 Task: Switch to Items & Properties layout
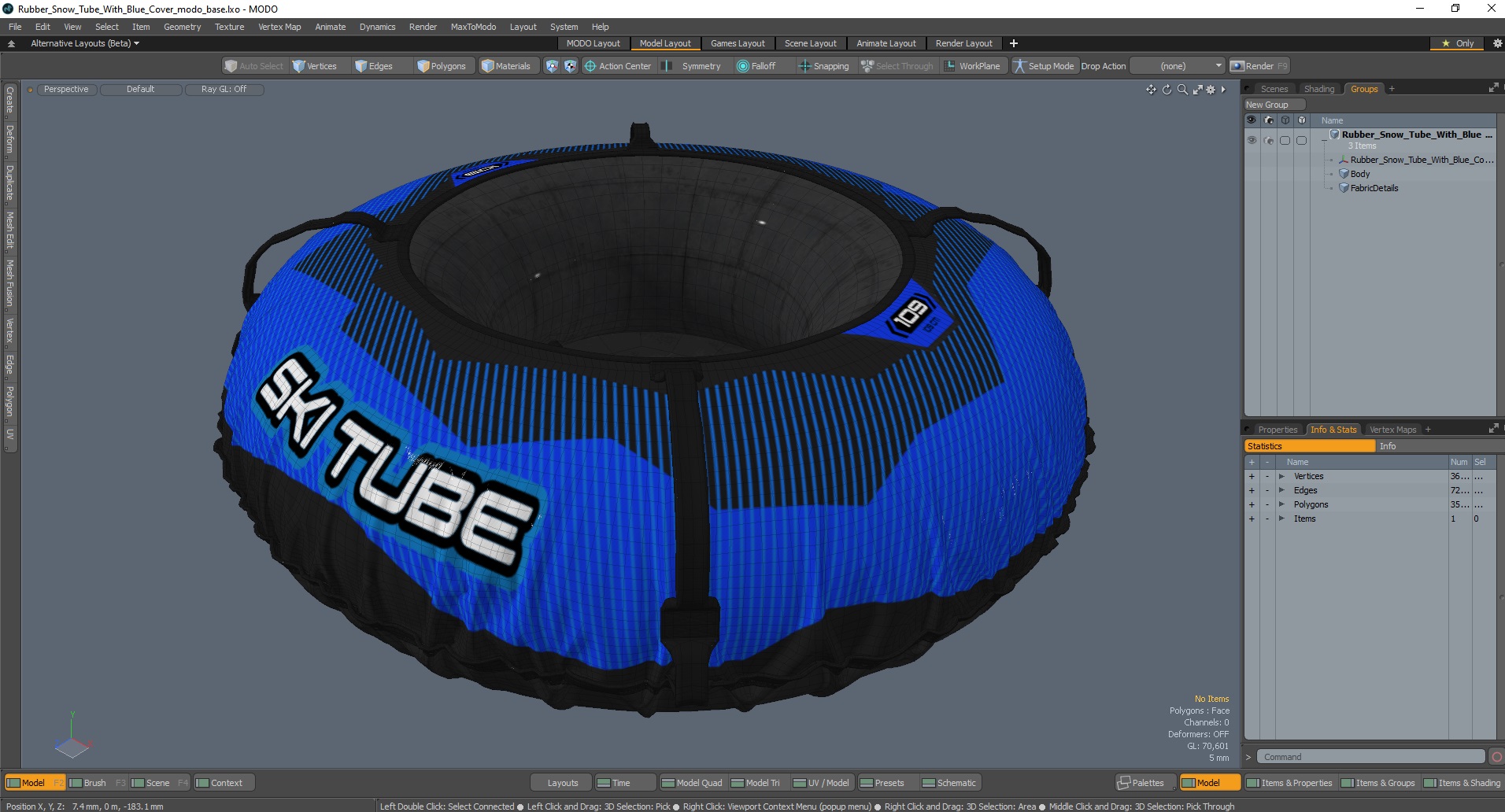coord(1289,783)
